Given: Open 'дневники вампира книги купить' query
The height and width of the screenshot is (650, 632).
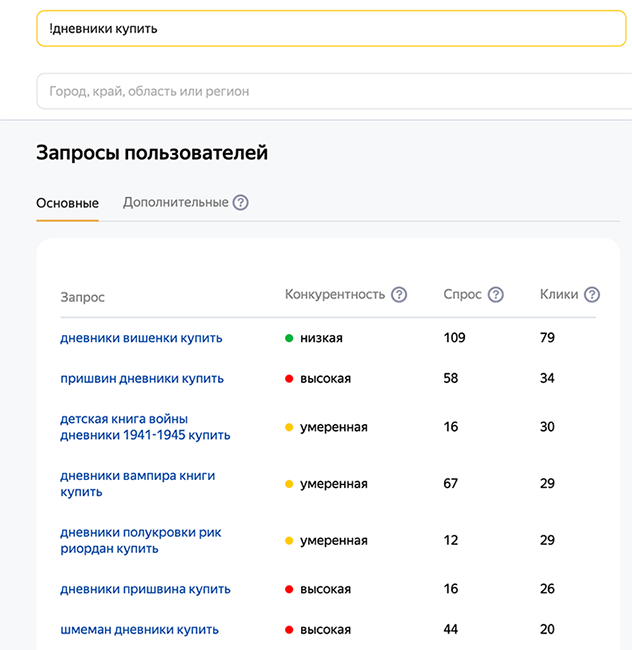Looking at the screenshot, I should 137,484.
